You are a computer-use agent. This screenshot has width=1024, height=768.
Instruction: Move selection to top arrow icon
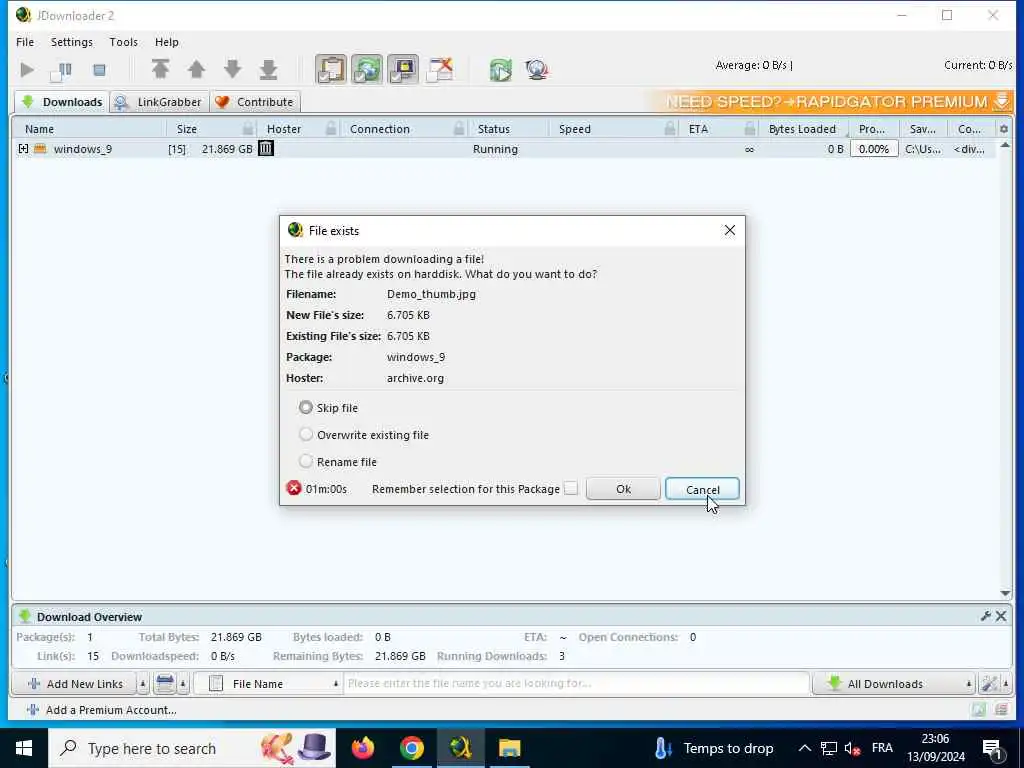[160, 69]
